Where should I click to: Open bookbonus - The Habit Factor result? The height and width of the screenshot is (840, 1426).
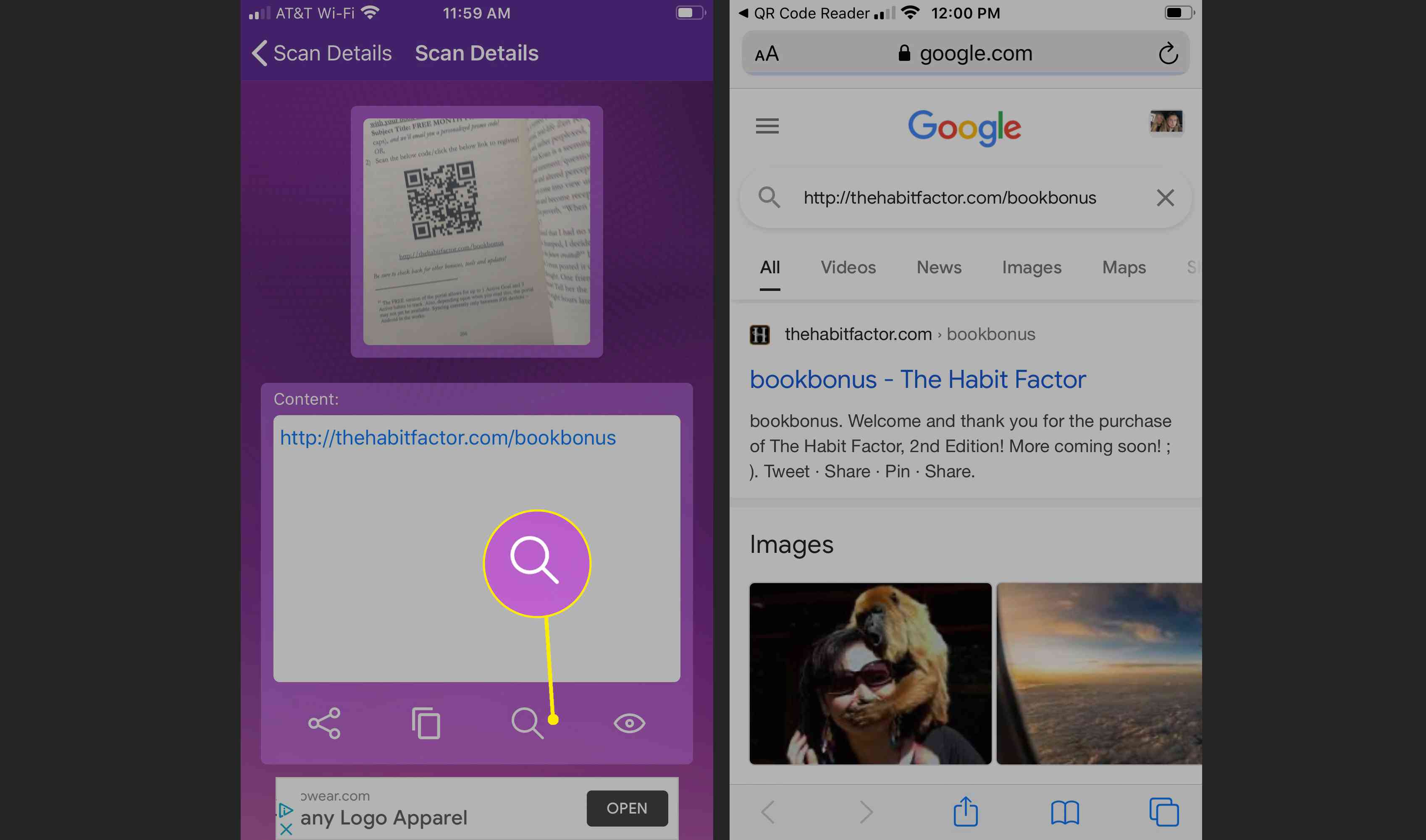click(917, 379)
